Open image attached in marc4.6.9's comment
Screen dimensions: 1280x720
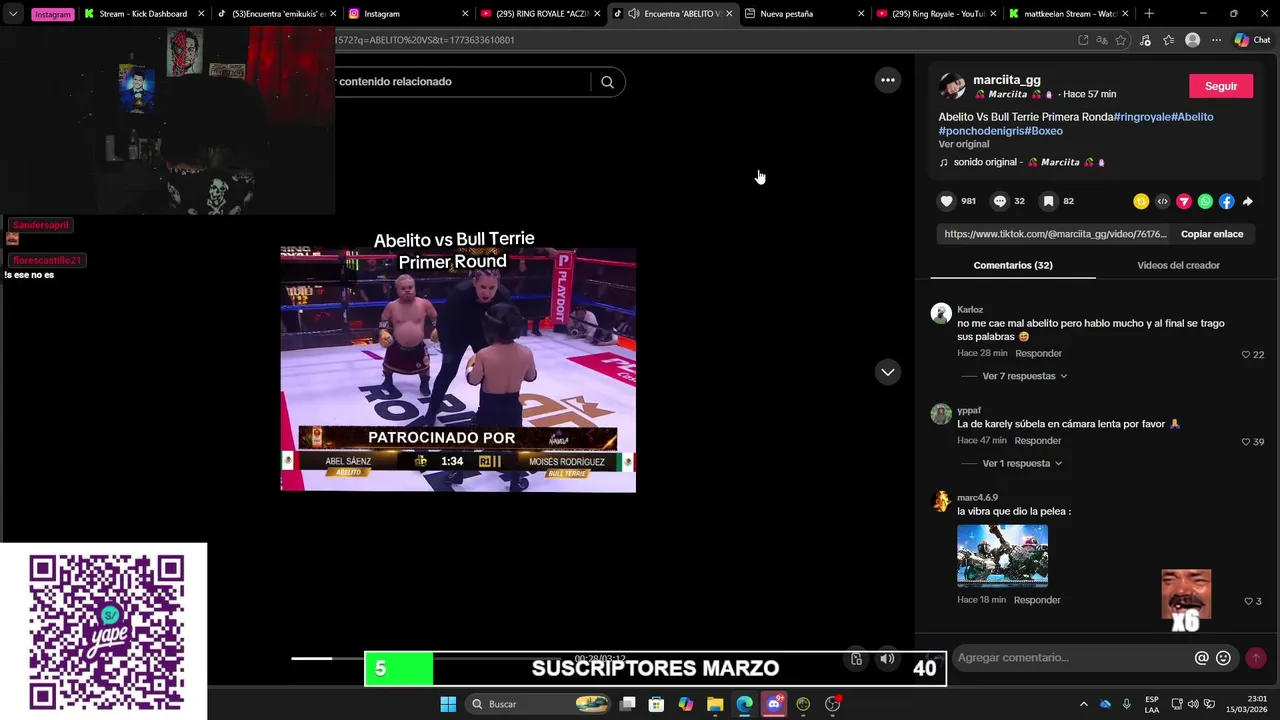1002,554
